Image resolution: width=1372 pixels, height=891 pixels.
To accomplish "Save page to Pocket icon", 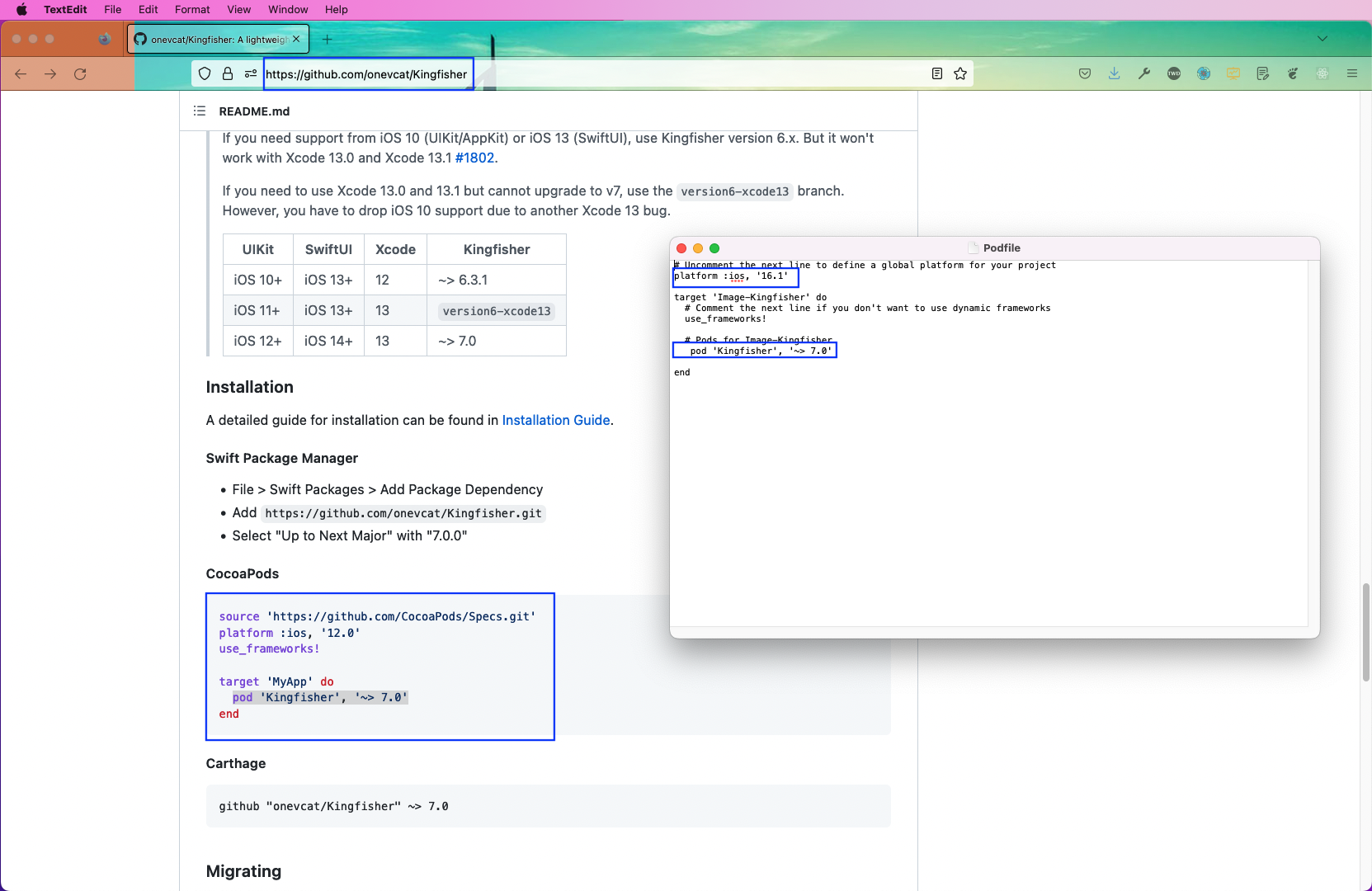I will click(x=1085, y=73).
